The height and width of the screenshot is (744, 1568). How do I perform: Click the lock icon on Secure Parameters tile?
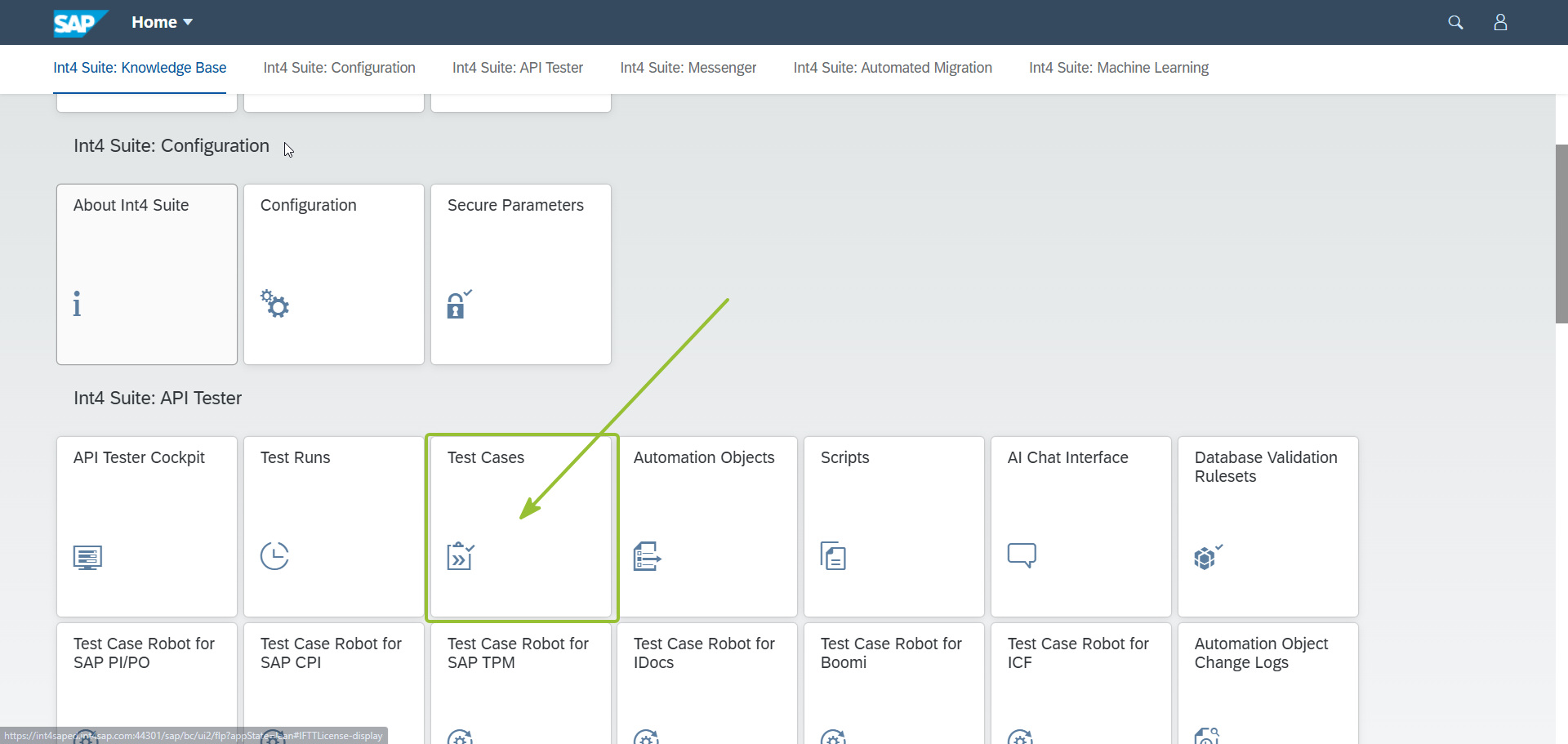(459, 304)
